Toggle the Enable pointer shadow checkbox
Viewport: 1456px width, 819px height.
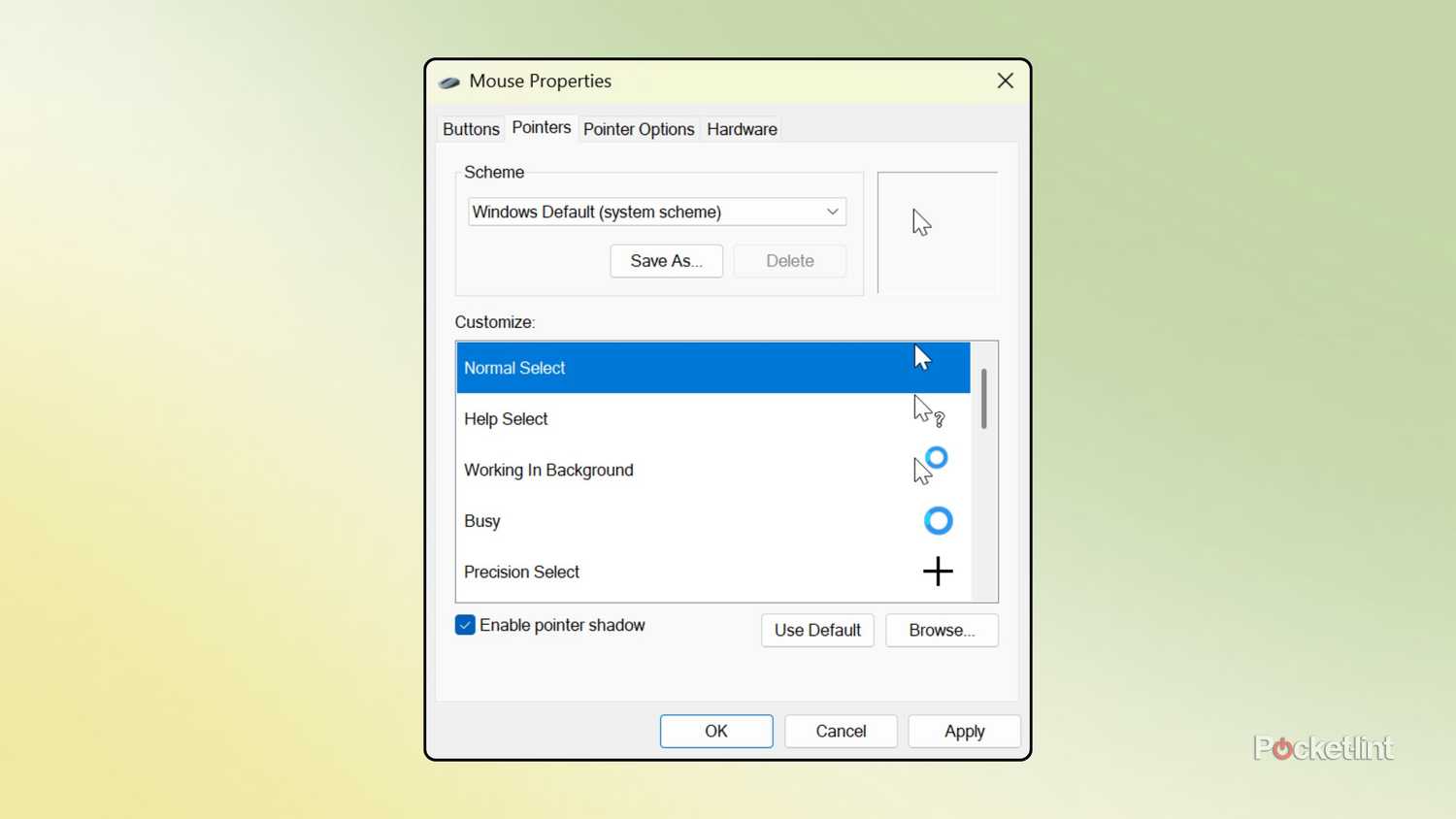tap(465, 625)
